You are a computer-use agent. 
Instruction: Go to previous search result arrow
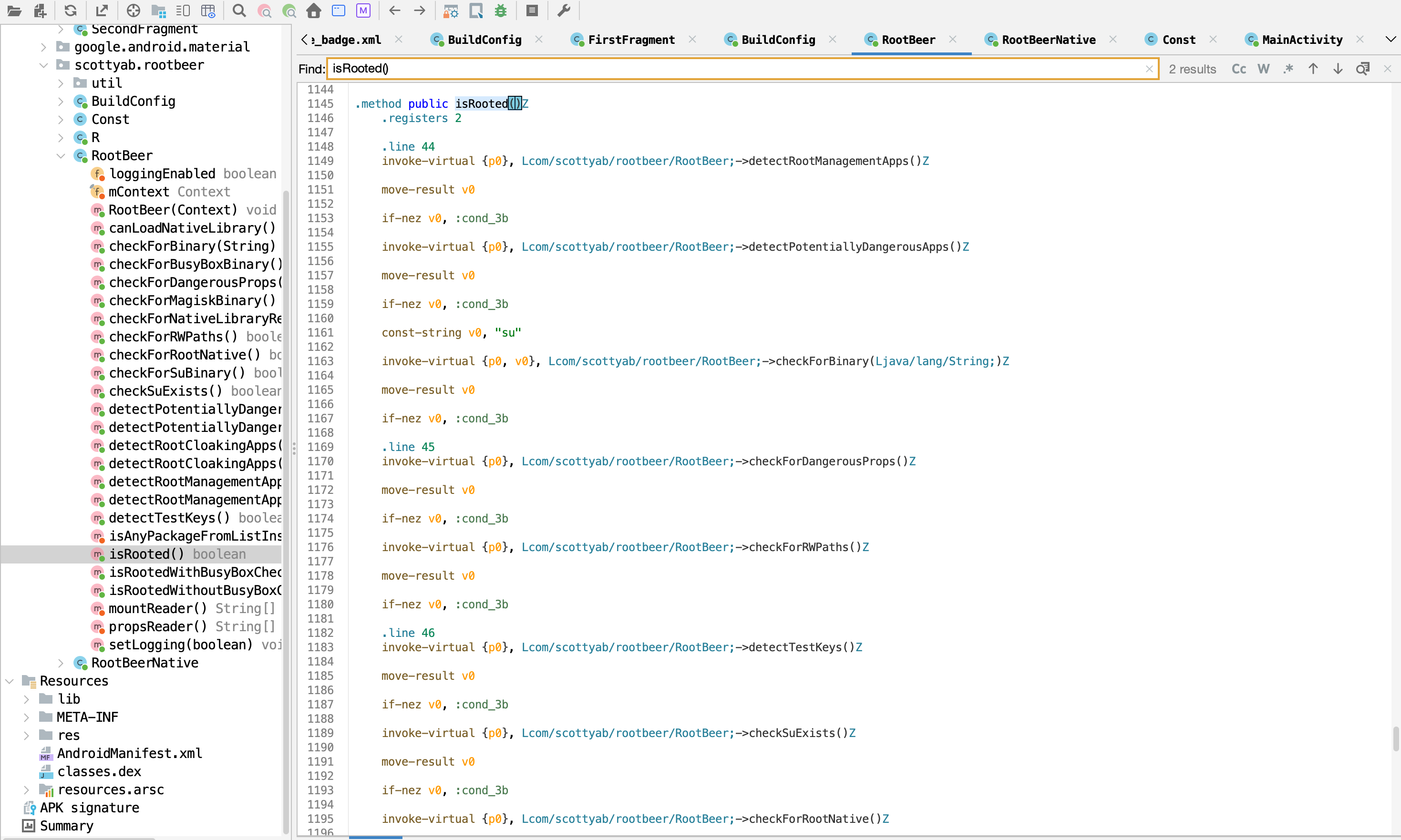(1313, 69)
